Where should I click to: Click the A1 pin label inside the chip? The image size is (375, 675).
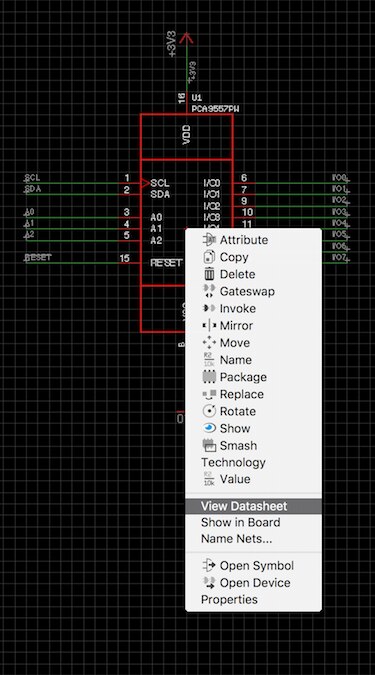[156, 229]
